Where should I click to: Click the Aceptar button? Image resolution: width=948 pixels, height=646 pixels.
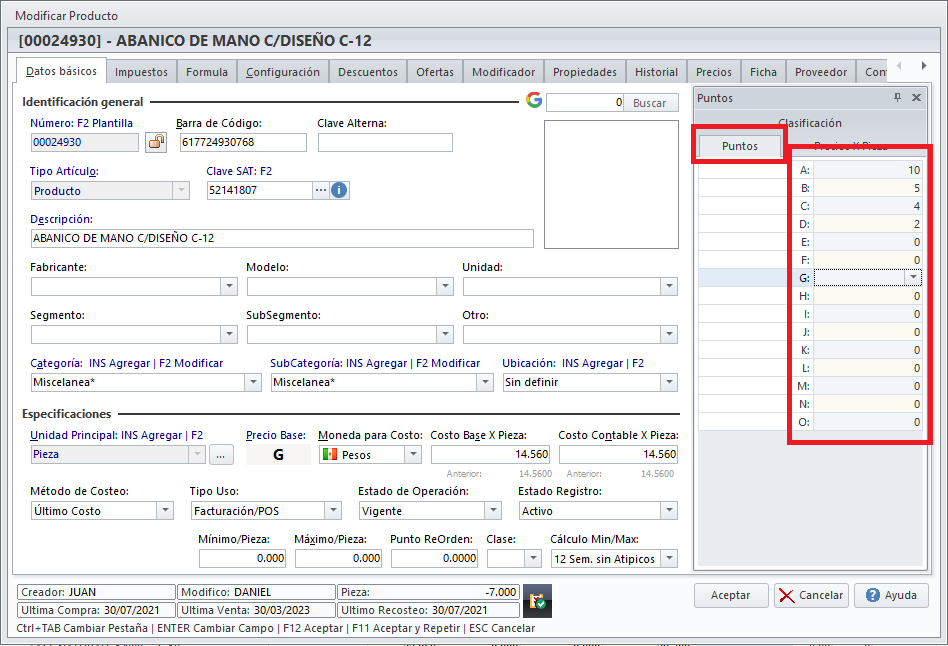(x=731, y=595)
